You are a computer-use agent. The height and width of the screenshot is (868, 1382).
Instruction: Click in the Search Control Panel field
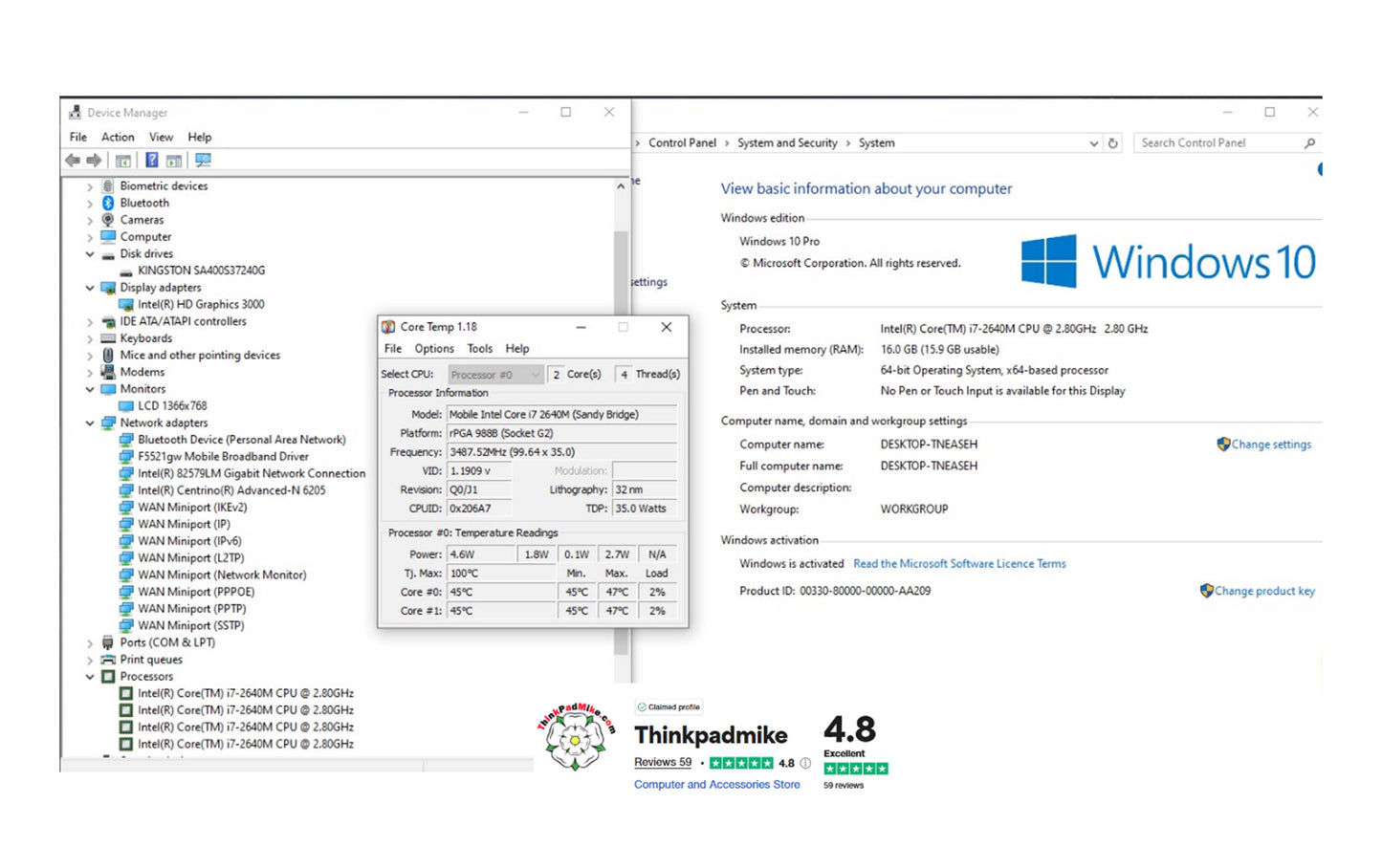tap(1215, 143)
